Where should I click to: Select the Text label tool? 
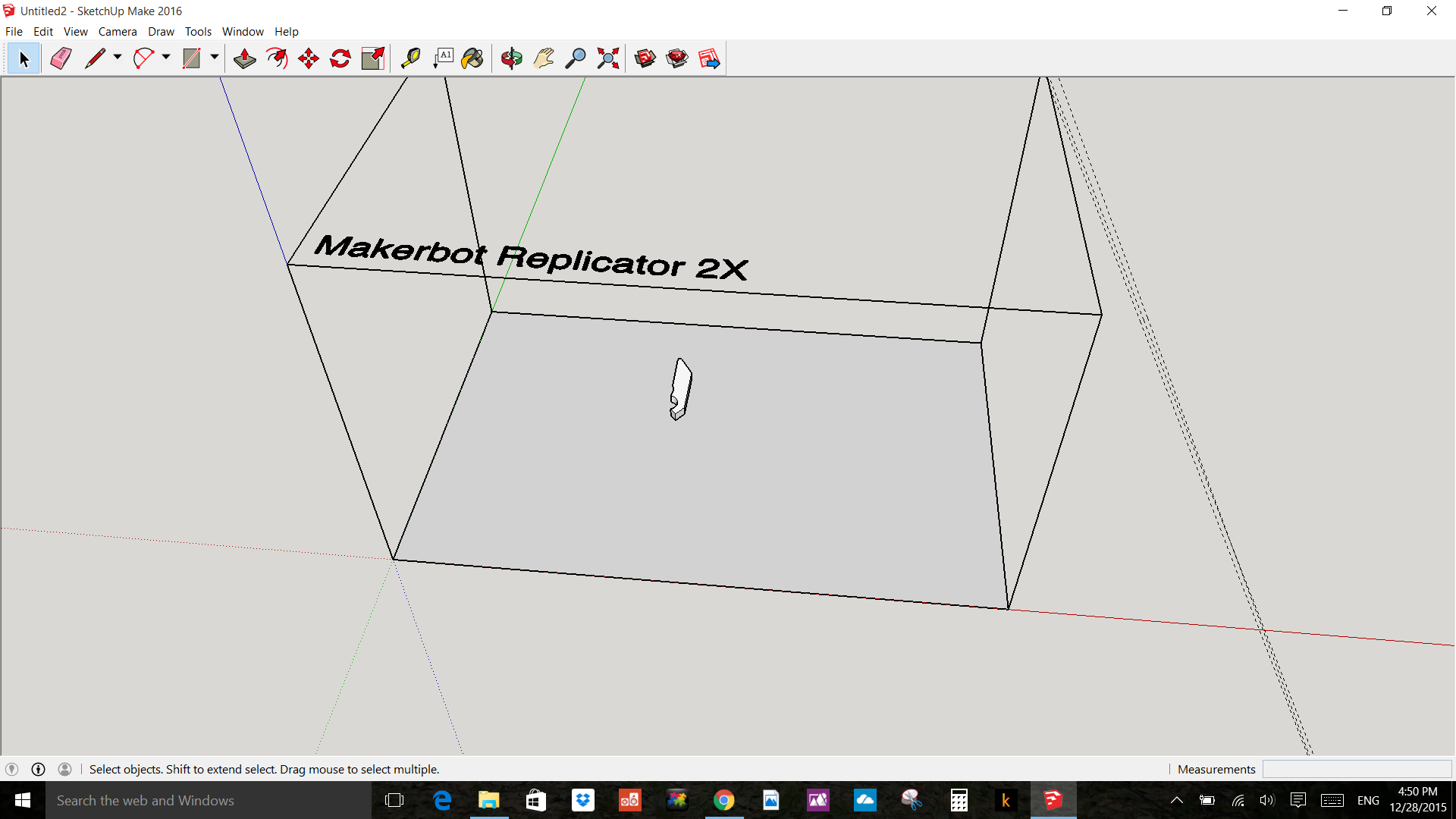443,58
